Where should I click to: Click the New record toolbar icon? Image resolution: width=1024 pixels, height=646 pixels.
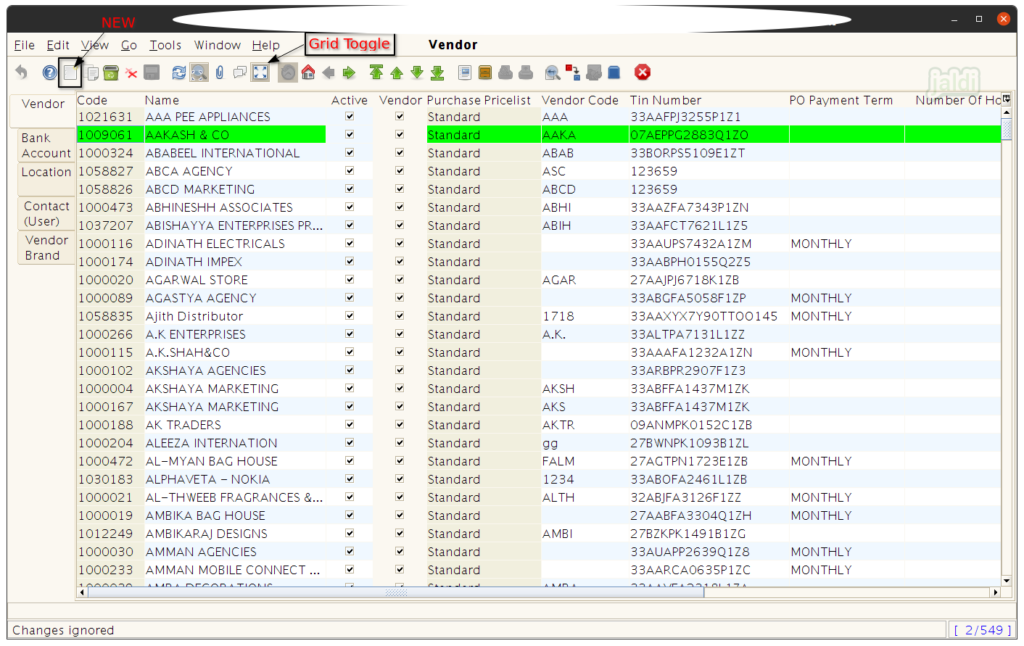coord(70,73)
